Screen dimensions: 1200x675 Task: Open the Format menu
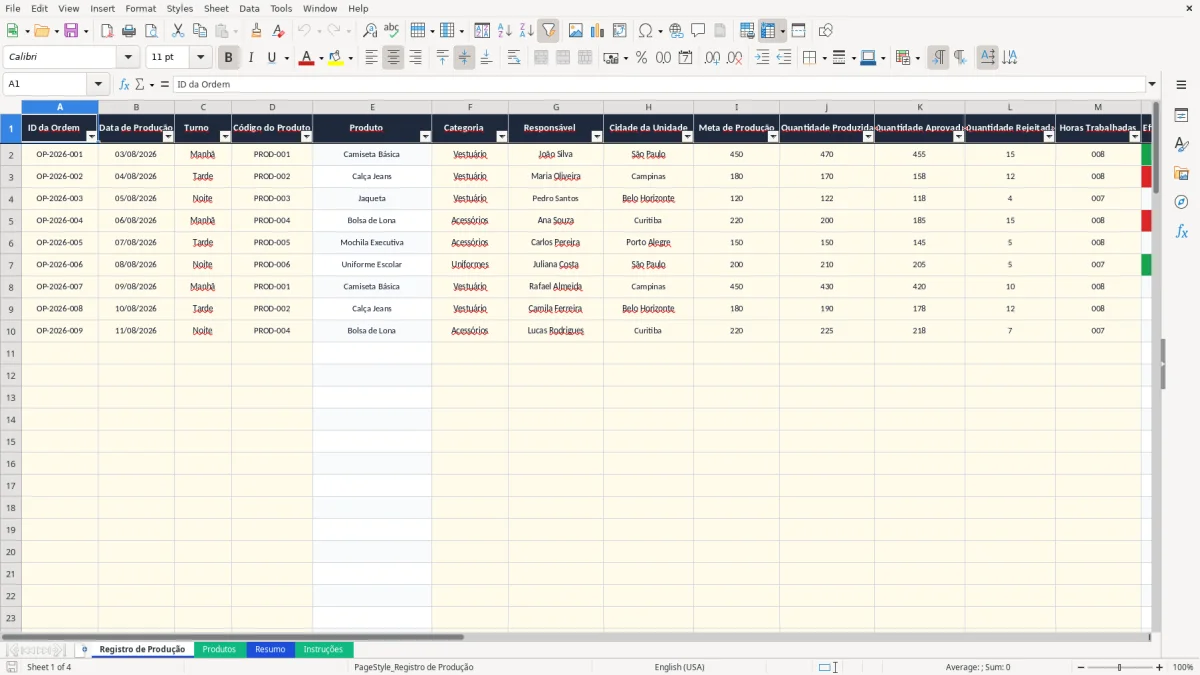141,8
